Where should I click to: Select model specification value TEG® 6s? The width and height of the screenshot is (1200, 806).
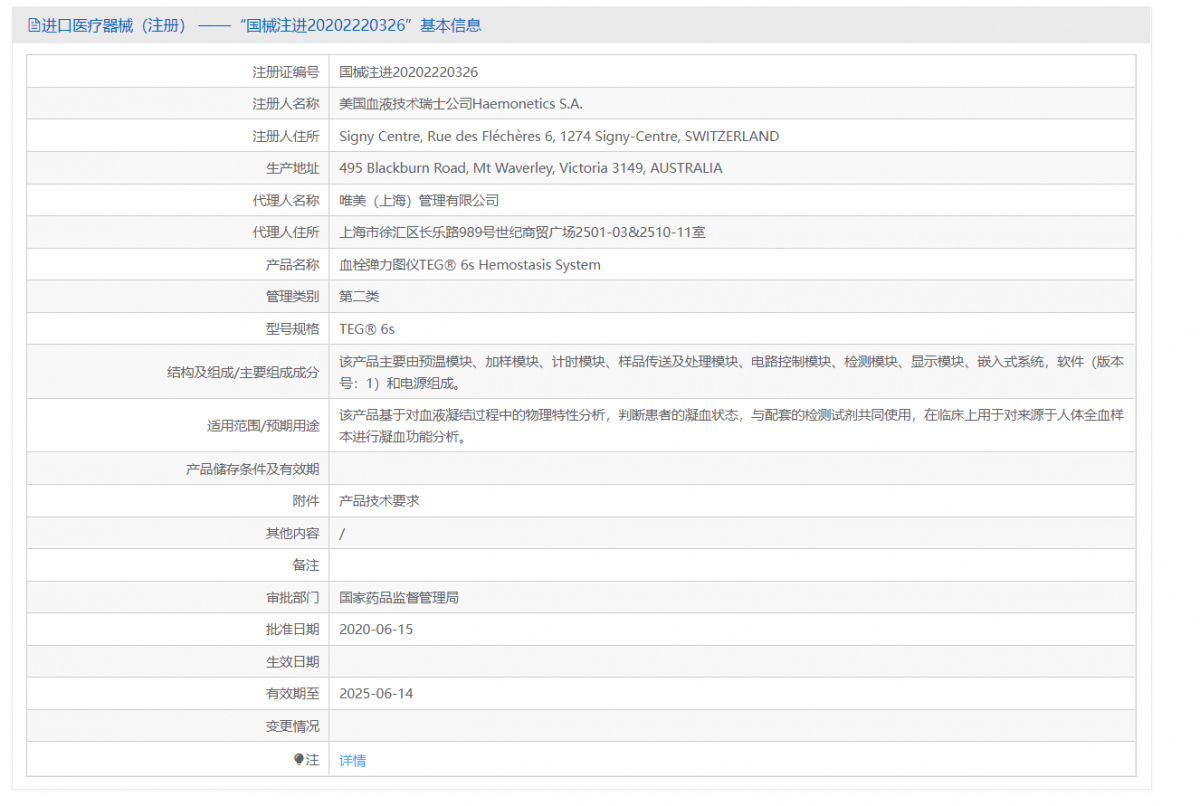367,329
